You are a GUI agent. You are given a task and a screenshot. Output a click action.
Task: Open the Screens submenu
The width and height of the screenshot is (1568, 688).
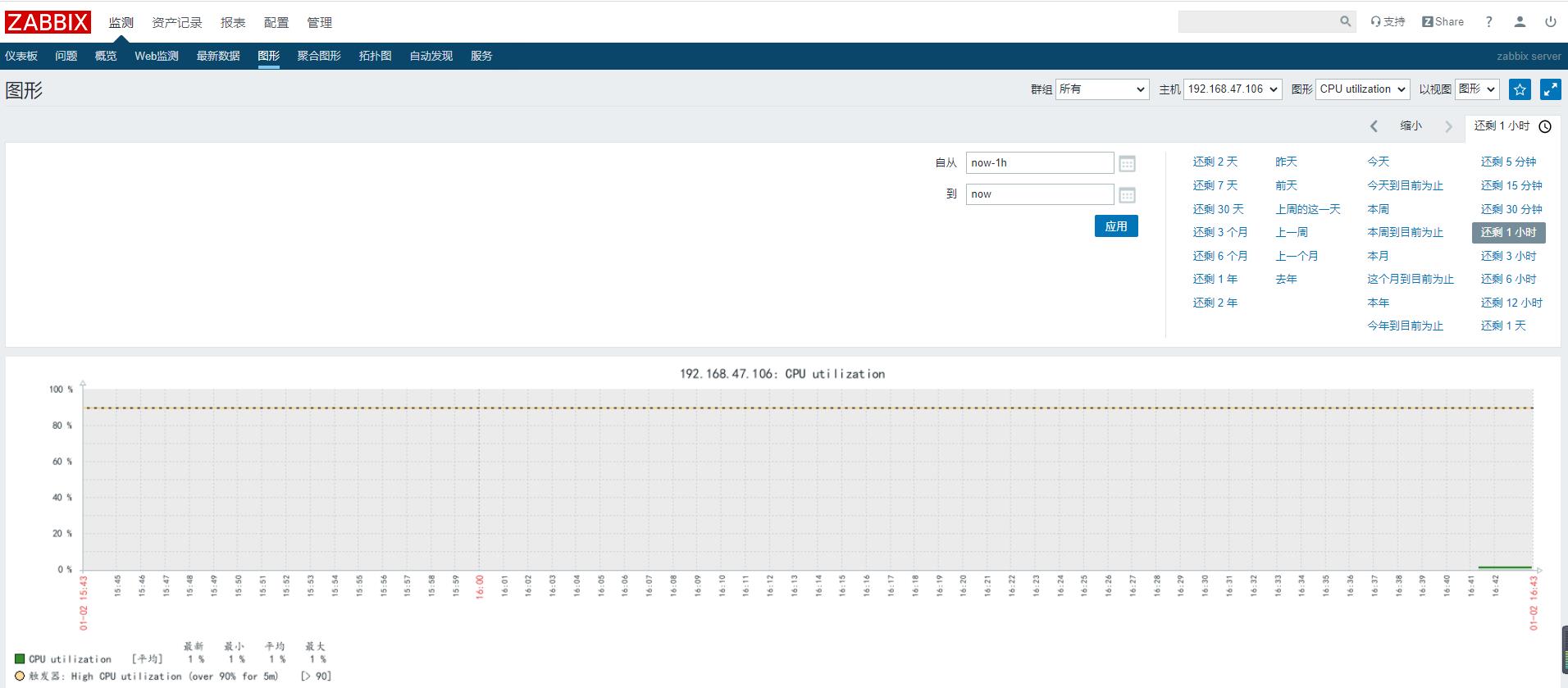pos(319,56)
